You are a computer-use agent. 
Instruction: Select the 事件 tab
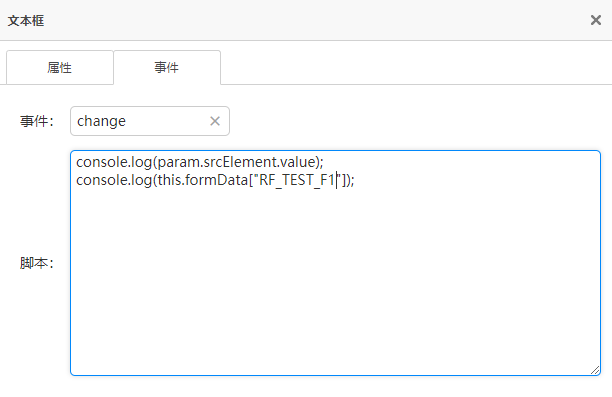pos(167,68)
